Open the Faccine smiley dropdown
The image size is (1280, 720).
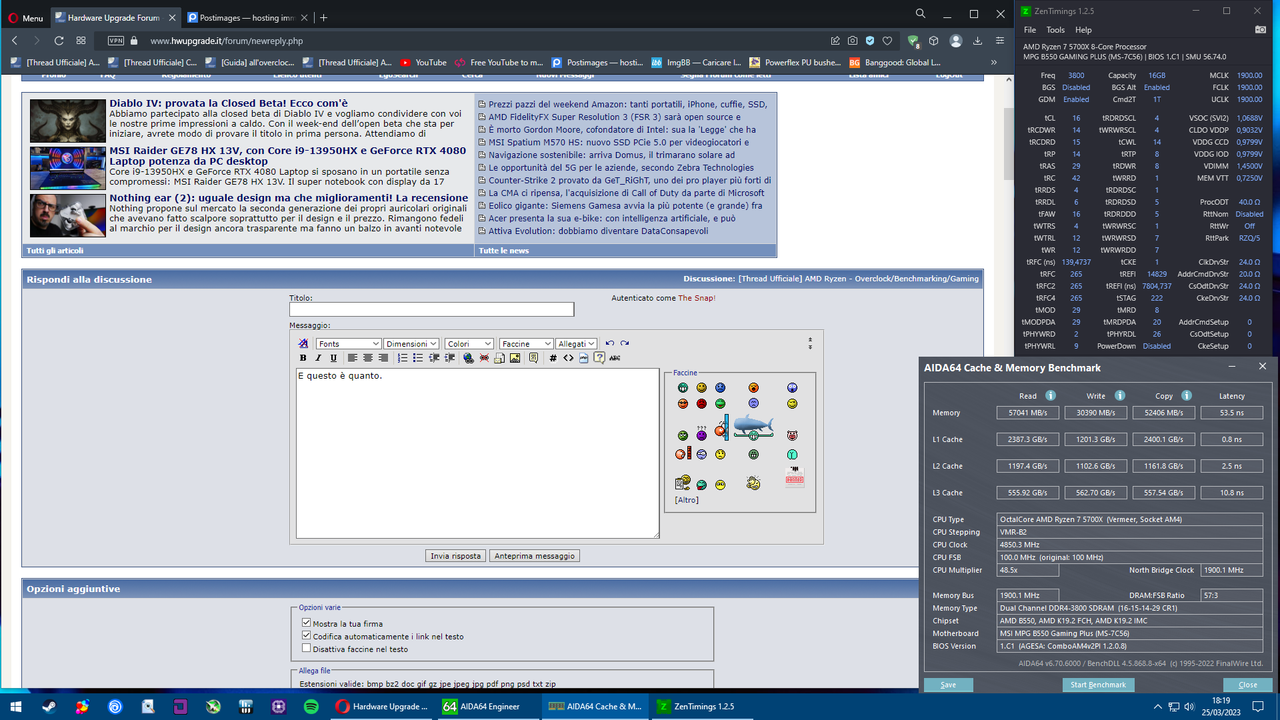[526, 344]
